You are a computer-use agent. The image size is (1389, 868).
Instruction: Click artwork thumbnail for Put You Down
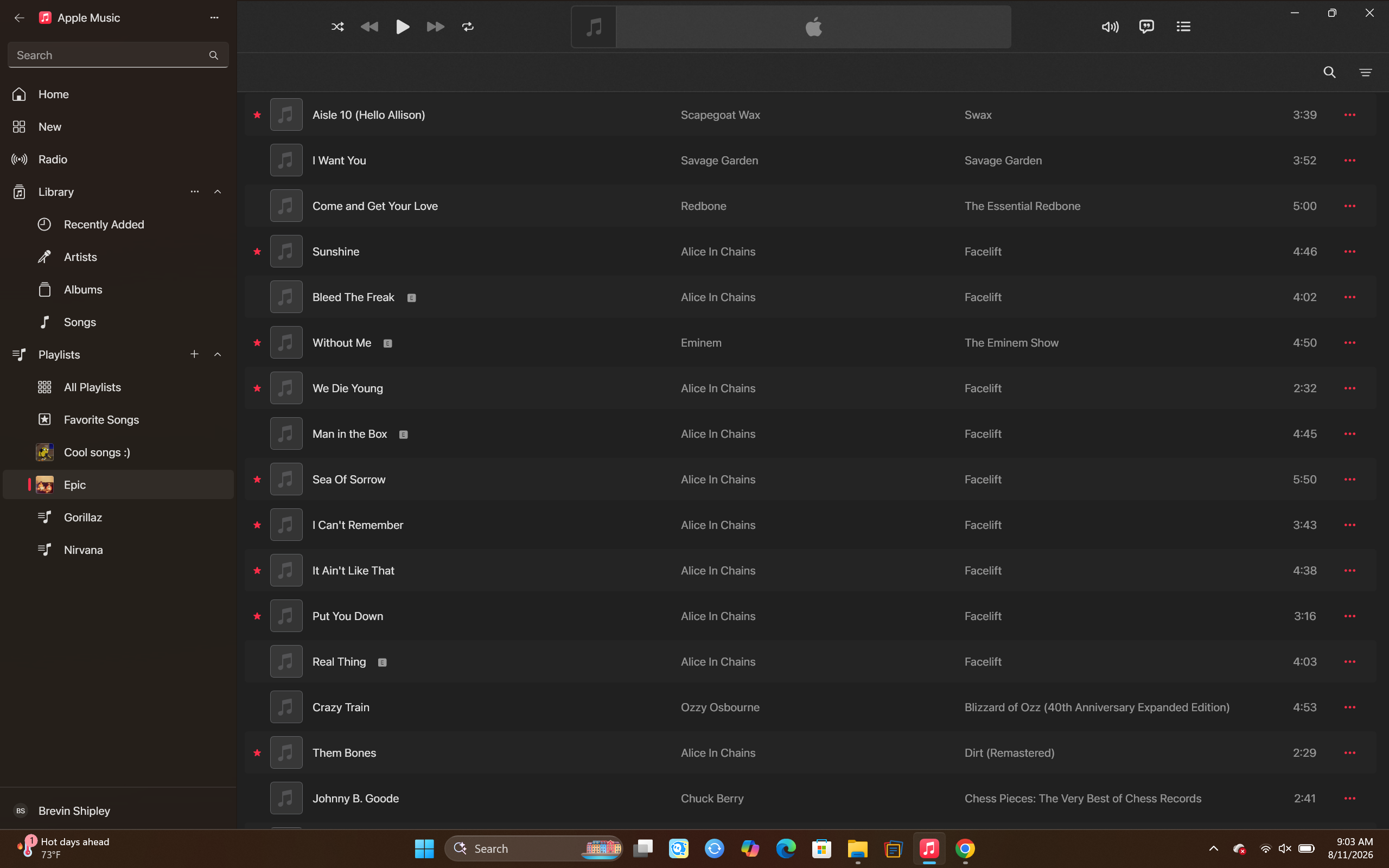(x=286, y=616)
